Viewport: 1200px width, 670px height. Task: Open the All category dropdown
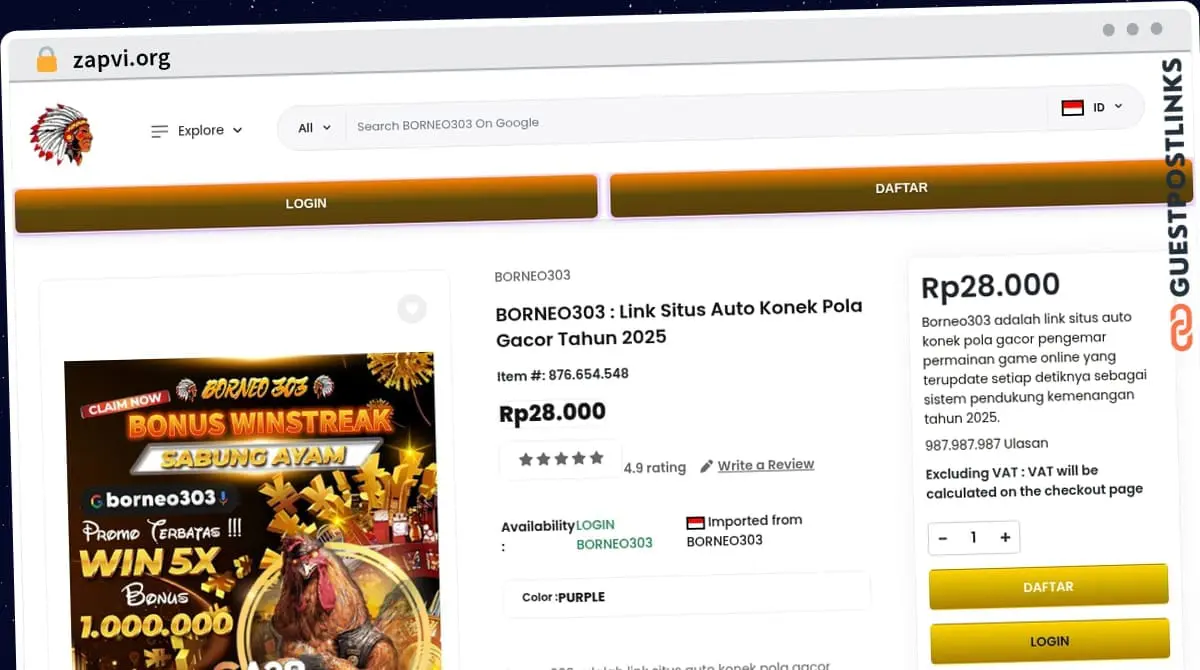pyautogui.click(x=314, y=128)
